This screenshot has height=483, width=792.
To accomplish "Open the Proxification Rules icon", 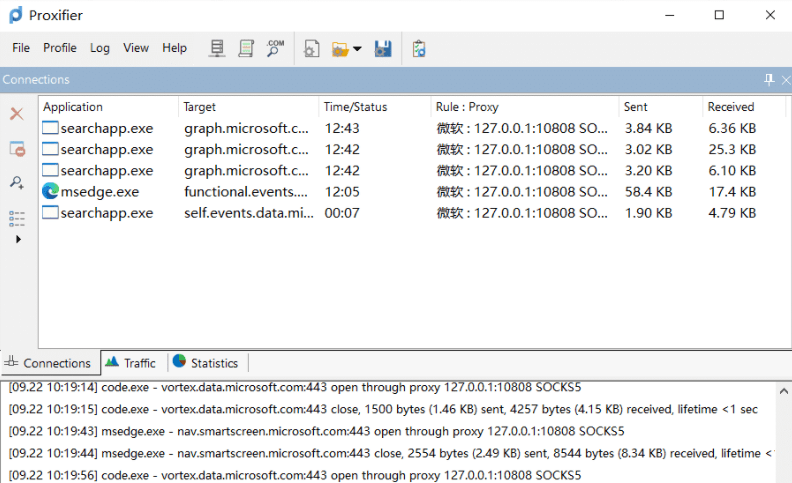I will point(246,48).
